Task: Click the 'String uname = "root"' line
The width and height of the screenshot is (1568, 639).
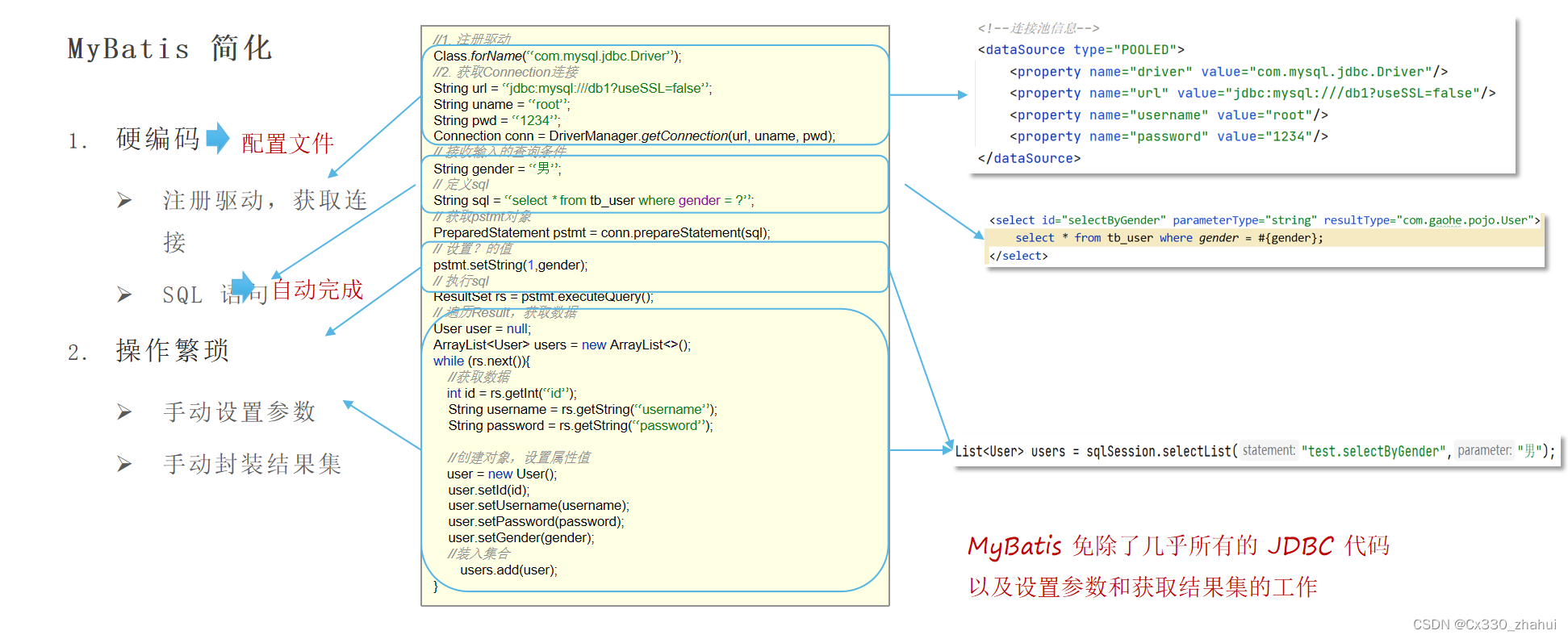Action: 502,104
